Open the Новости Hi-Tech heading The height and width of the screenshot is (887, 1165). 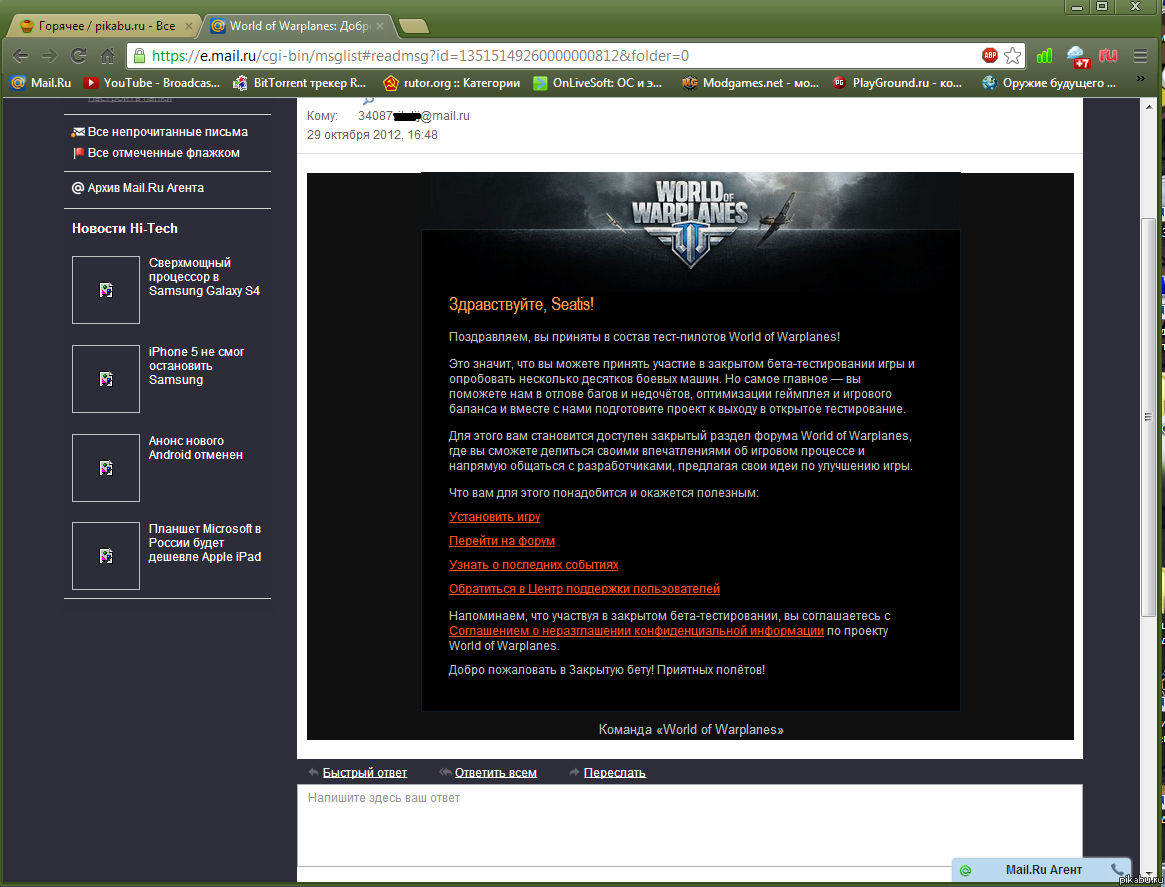click(125, 228)
